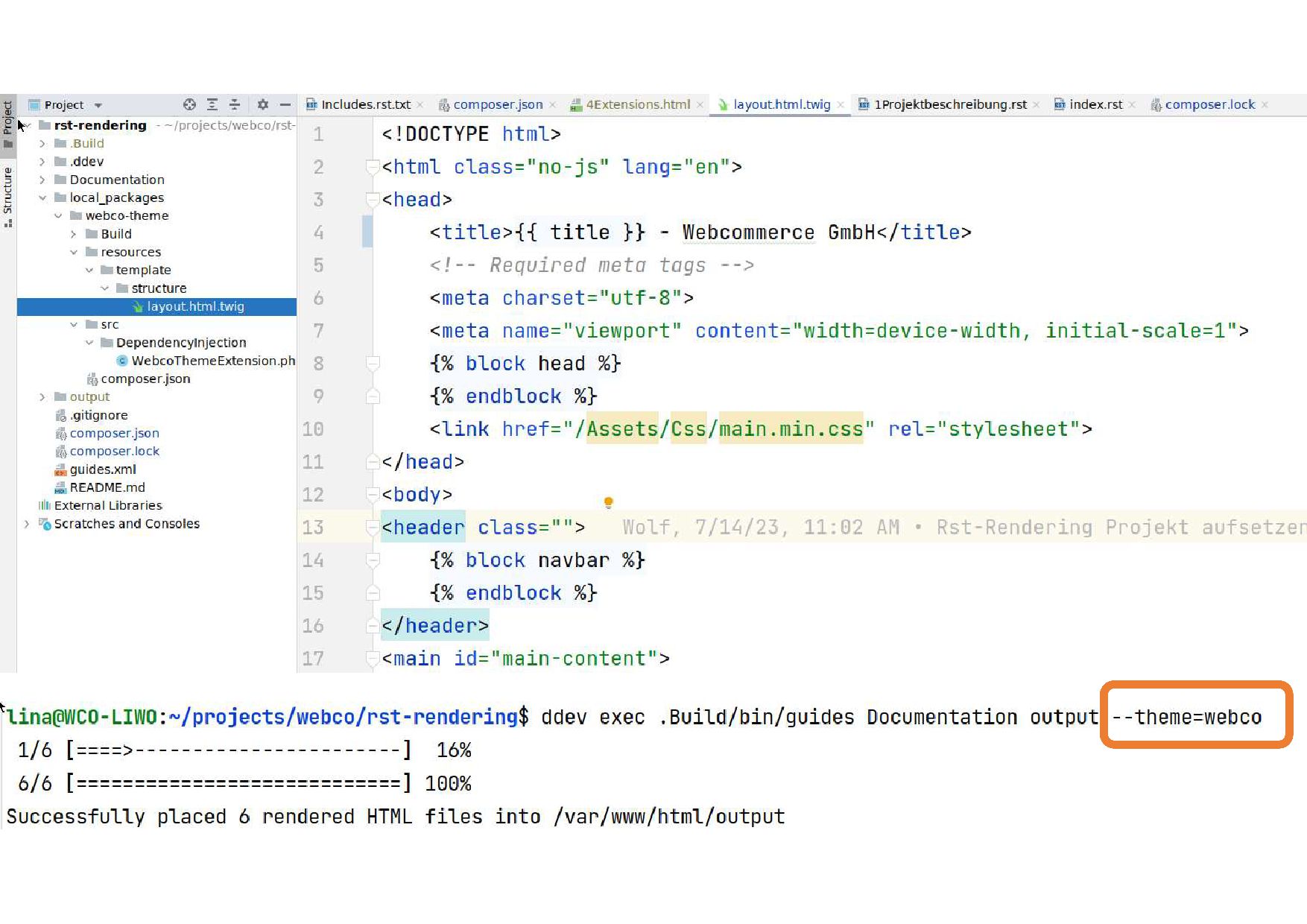Click line 13 header tag in editor

click(x=423, y=528)
